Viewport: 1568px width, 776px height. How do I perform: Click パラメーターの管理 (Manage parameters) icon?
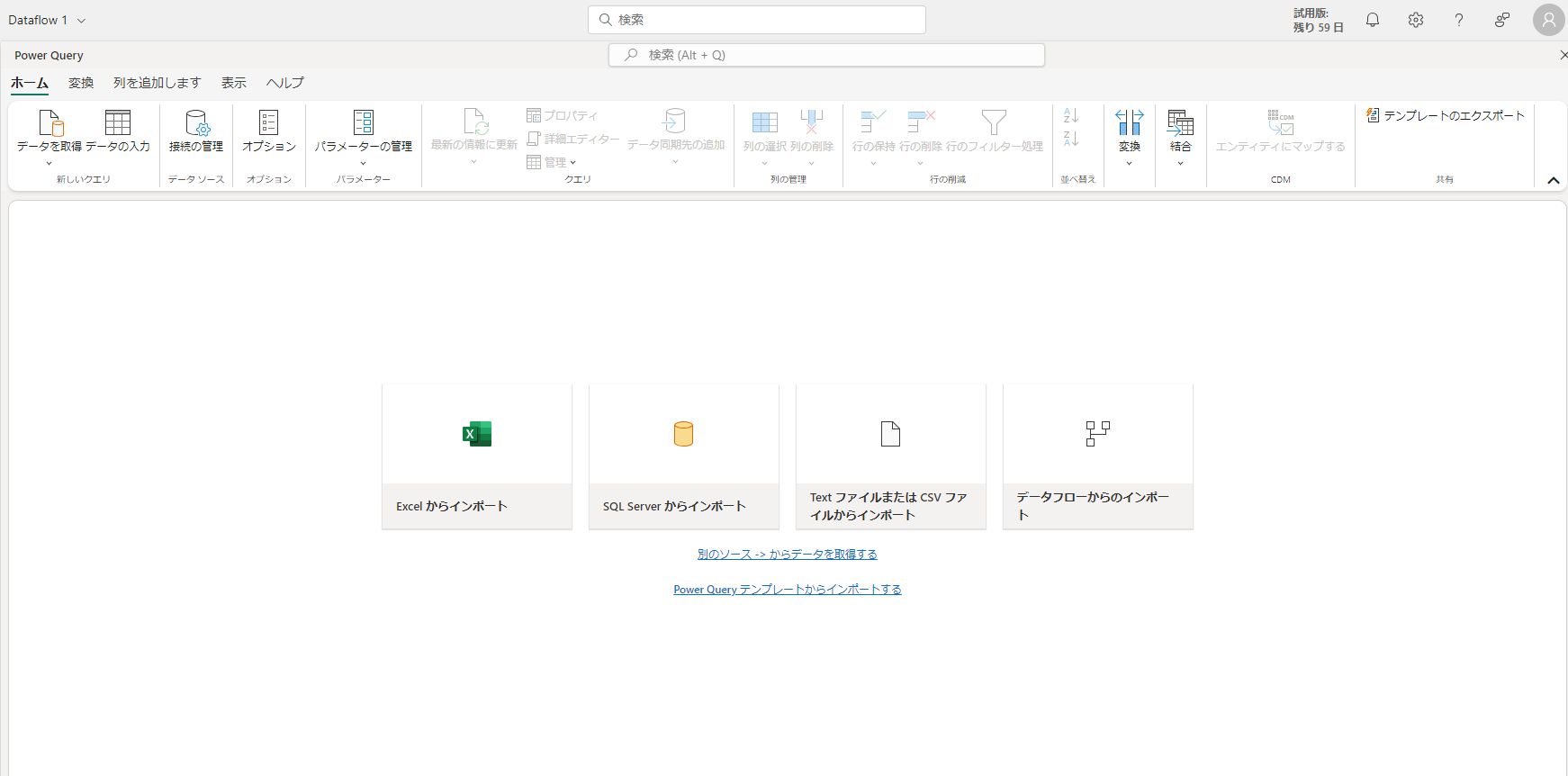pyautogui.click(x=364, y=122)
